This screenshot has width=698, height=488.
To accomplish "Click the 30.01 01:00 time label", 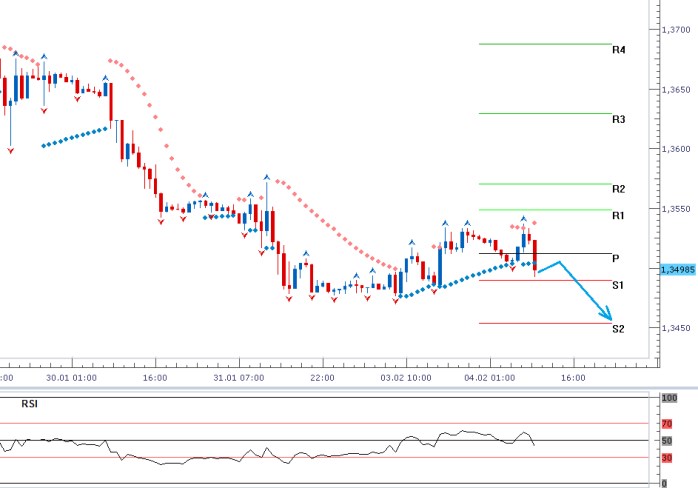I will pos(71,378).
